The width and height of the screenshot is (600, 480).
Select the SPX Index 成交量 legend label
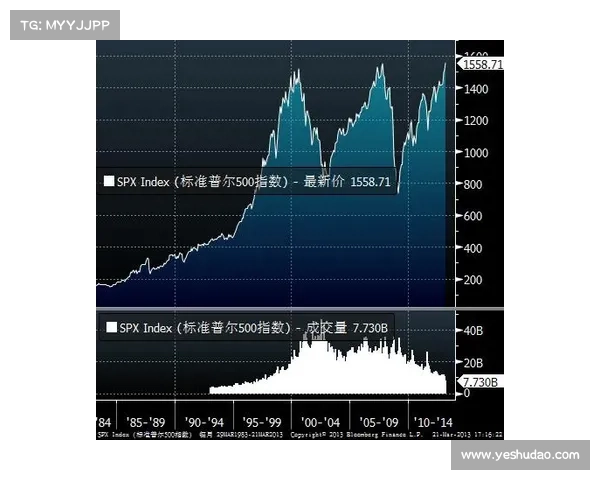(253, 328)
